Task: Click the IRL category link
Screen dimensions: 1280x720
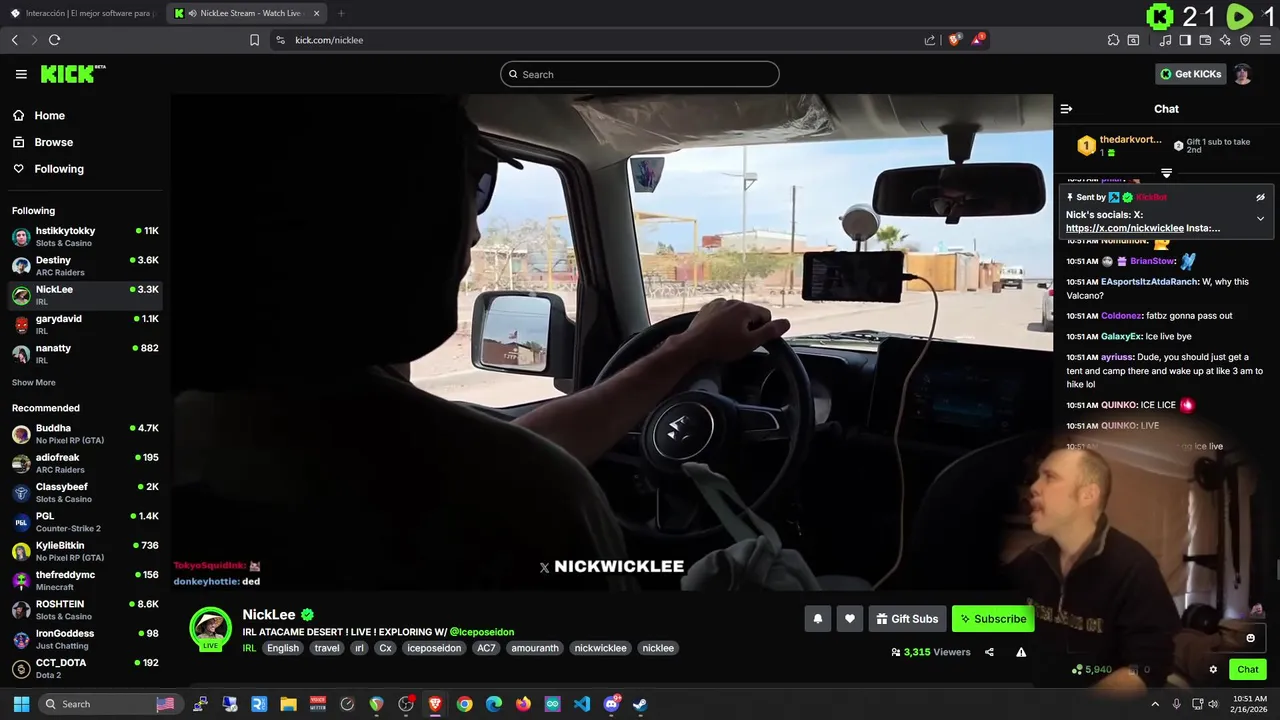Action: pos(249,648)
